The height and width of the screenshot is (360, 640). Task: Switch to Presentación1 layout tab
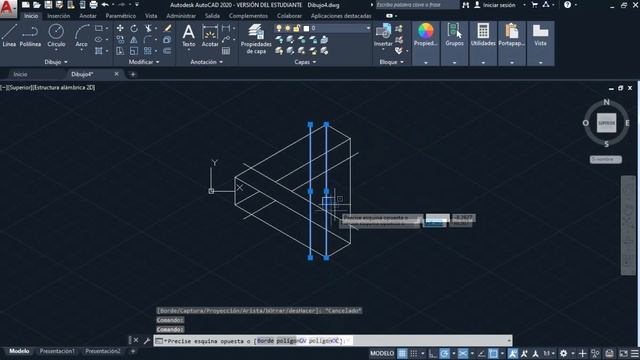tap(57, 351)
